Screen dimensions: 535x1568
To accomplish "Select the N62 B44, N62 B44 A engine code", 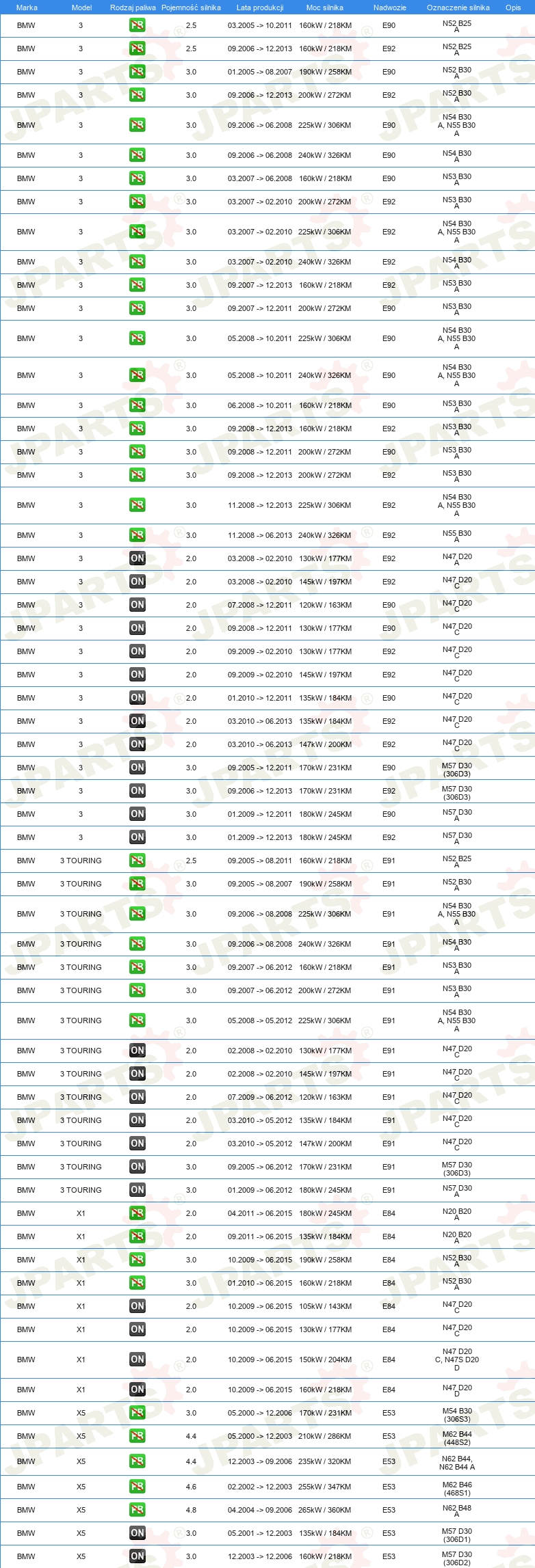I will tap(457, 1463).
